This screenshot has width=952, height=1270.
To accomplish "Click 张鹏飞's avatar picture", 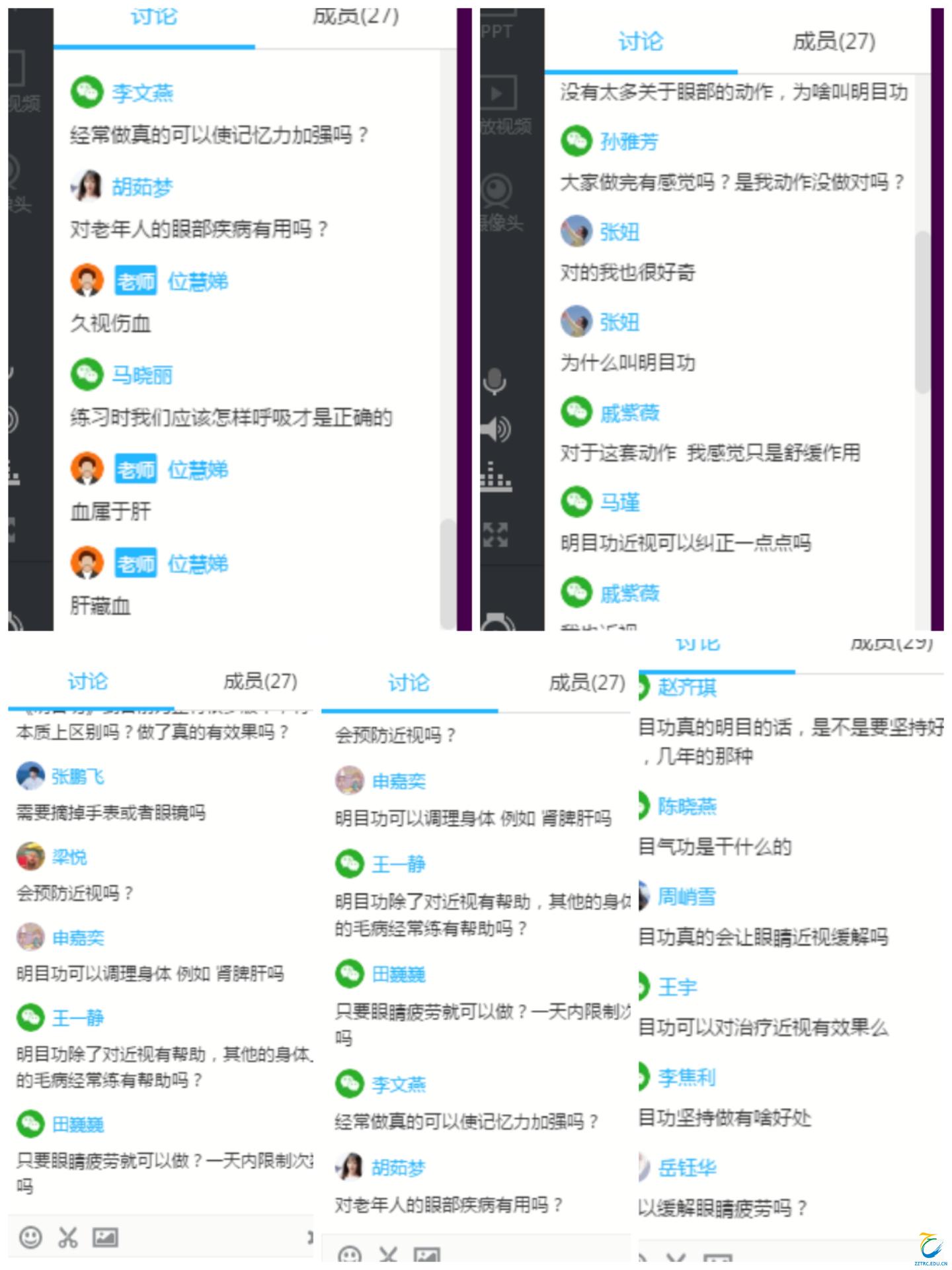I will pyautogui.click(x=30, y=776).
